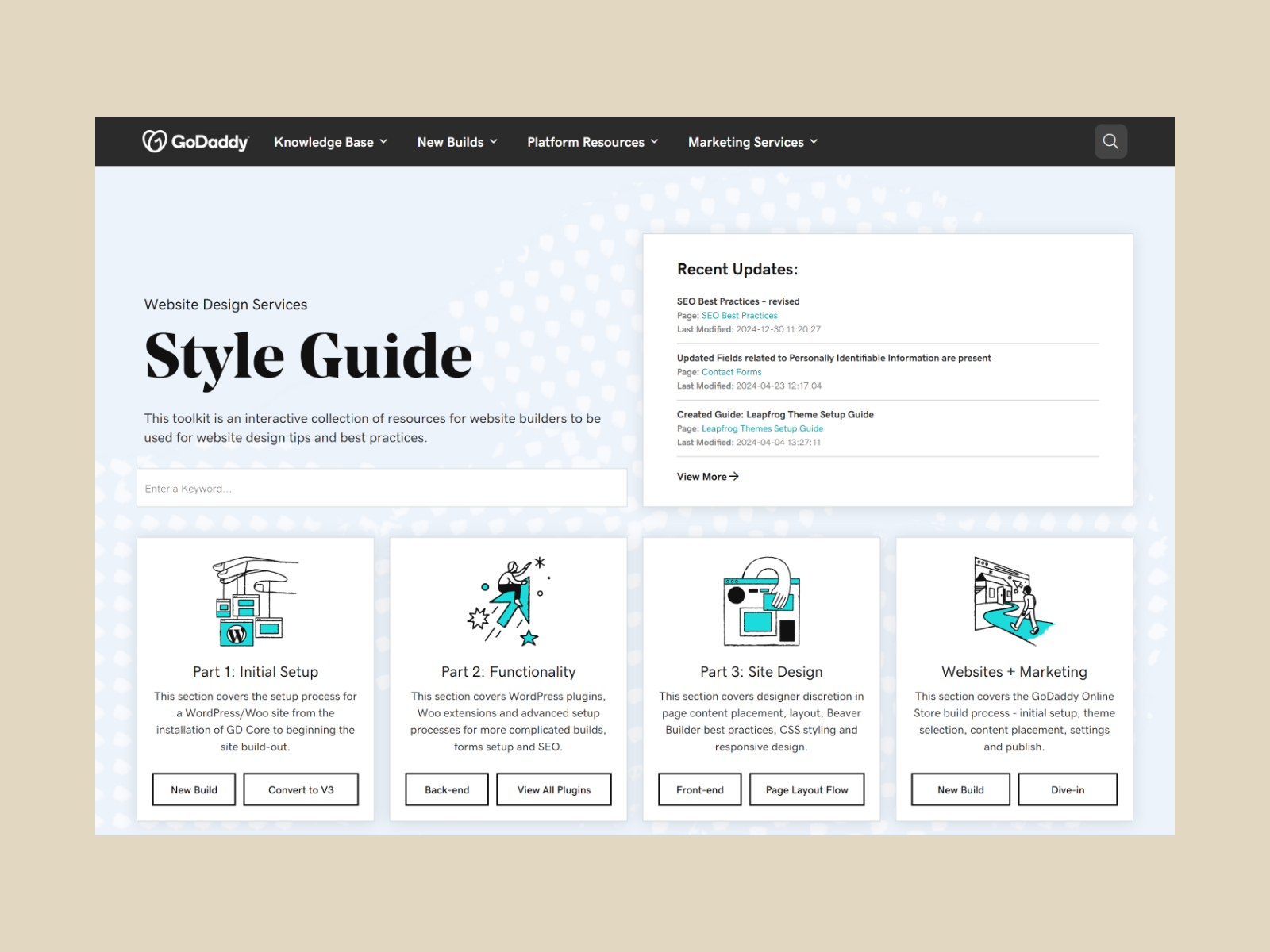Click the arrow next to View More
The height and width of the screenshot is (952, 1270).
point(734,476)
